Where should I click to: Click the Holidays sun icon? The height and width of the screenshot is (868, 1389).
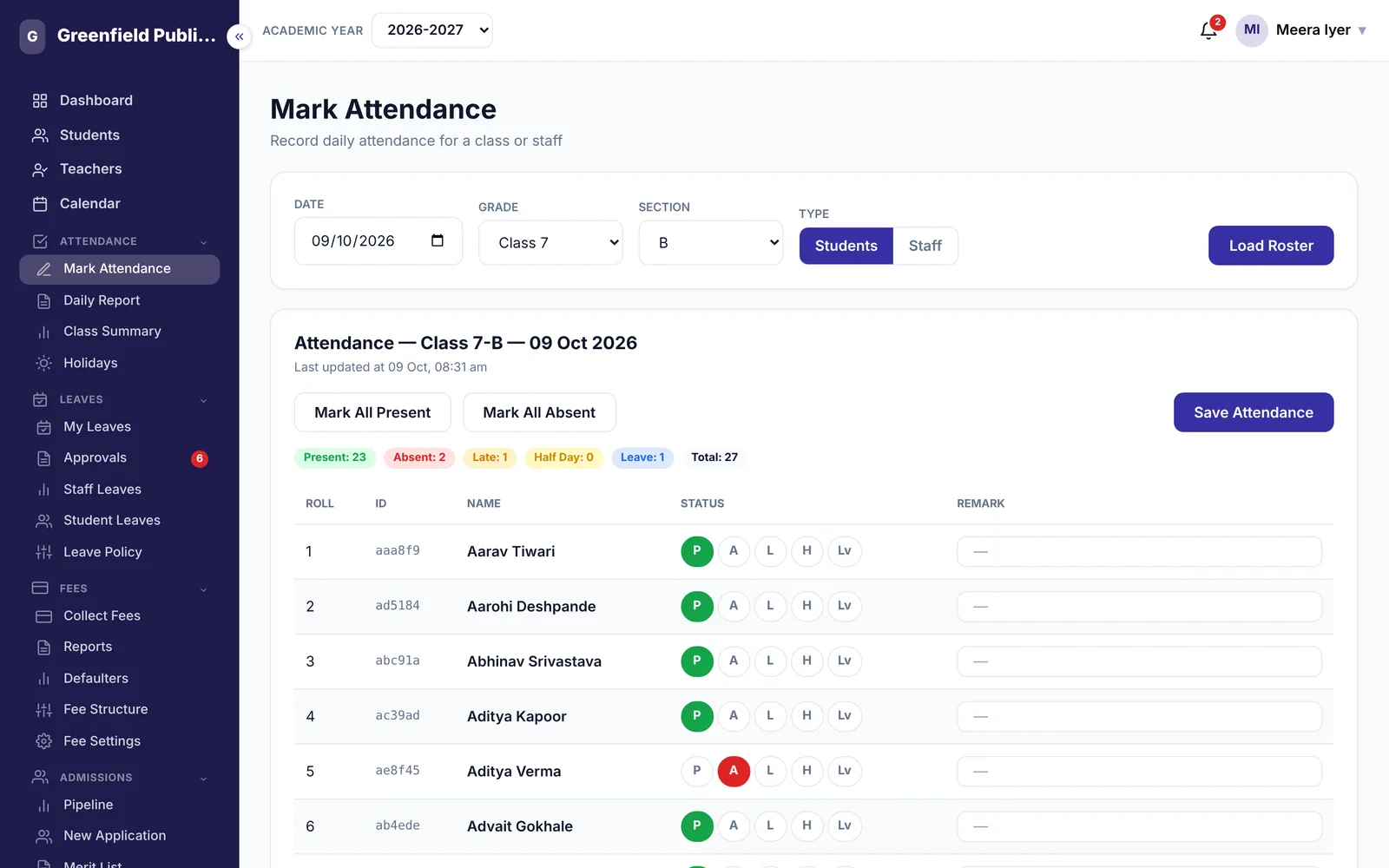tap(43, 363)
